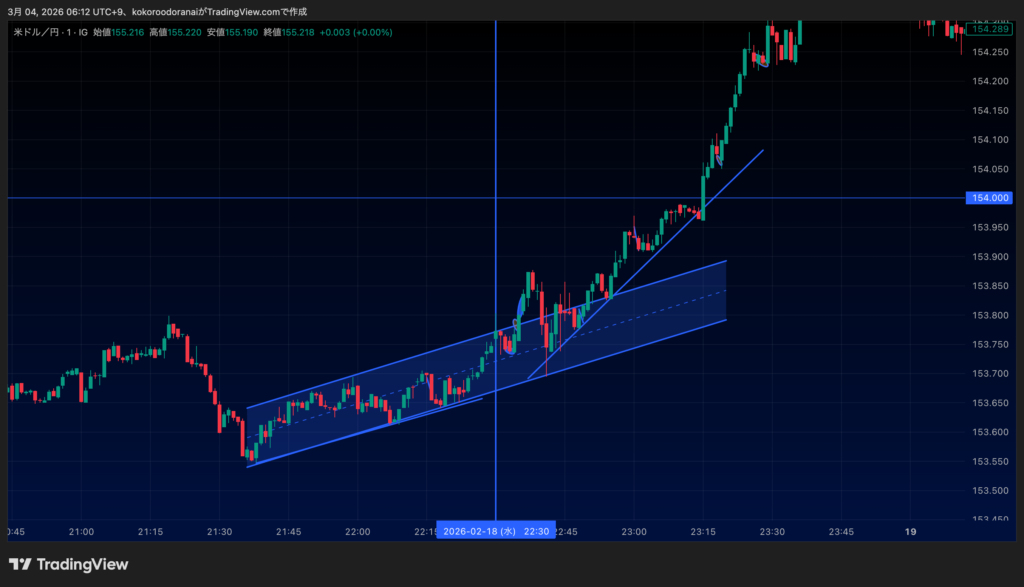1024x587 pixels.
Task: Click the 始値 155.216 open value in legend
Action: coord(118,33)
